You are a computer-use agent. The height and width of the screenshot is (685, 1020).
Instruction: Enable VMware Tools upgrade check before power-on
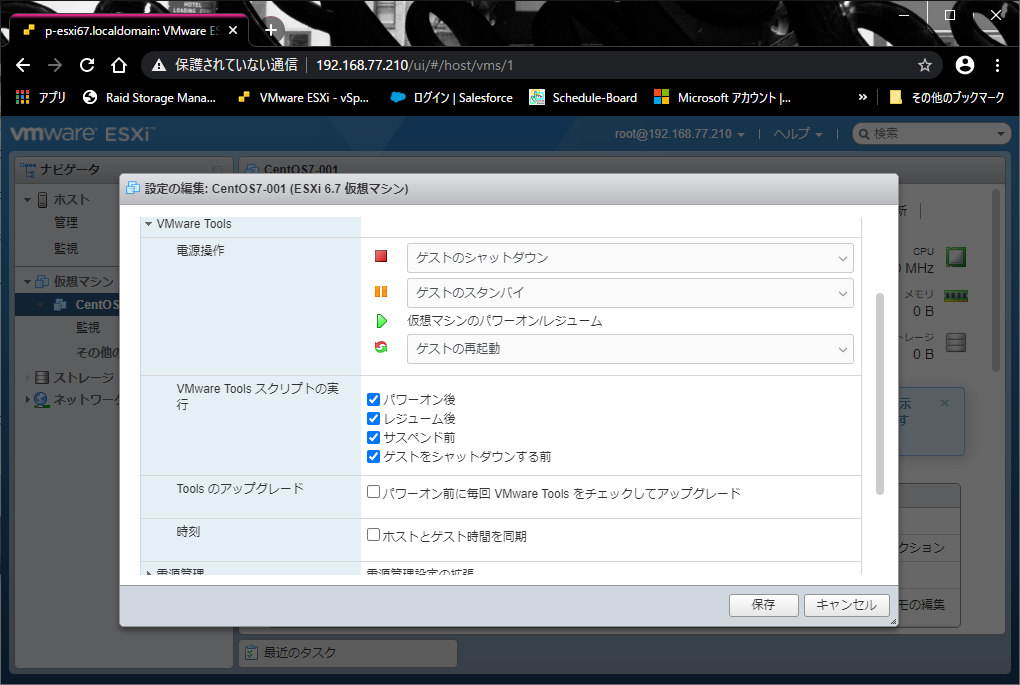[x=373, y=492]
